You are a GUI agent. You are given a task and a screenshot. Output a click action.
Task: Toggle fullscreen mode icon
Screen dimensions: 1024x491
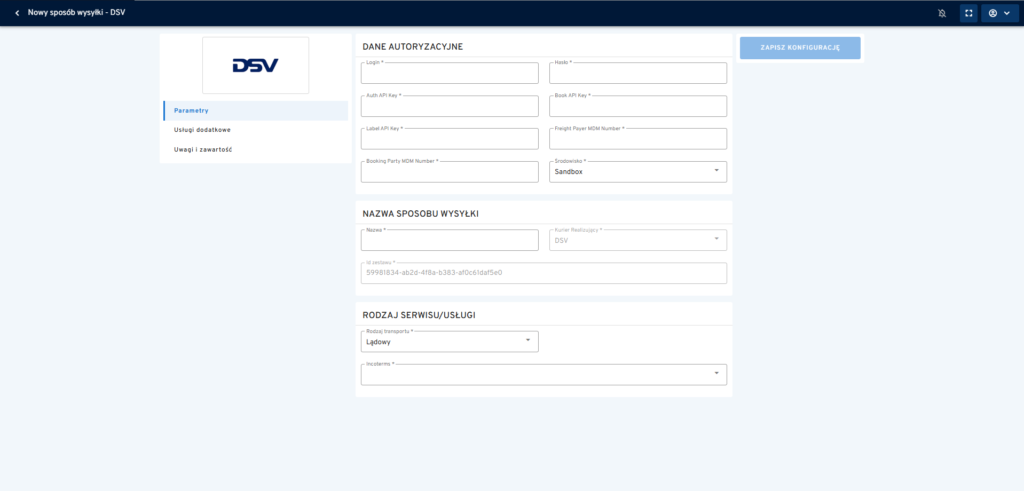968,13
